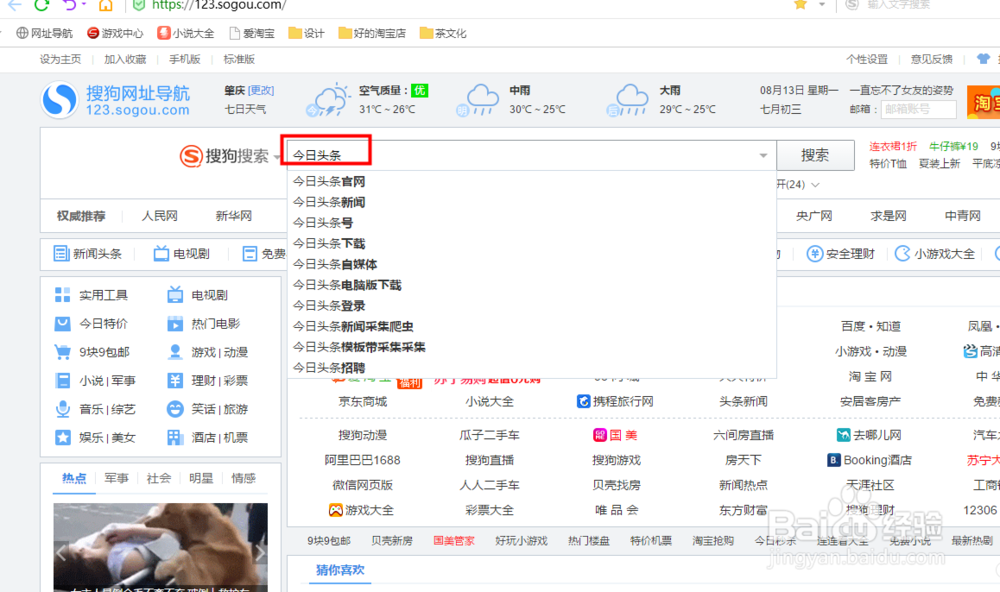The image size is (1000, 592).
Task: Open the 人民网 link
Action: click(159, 216)
